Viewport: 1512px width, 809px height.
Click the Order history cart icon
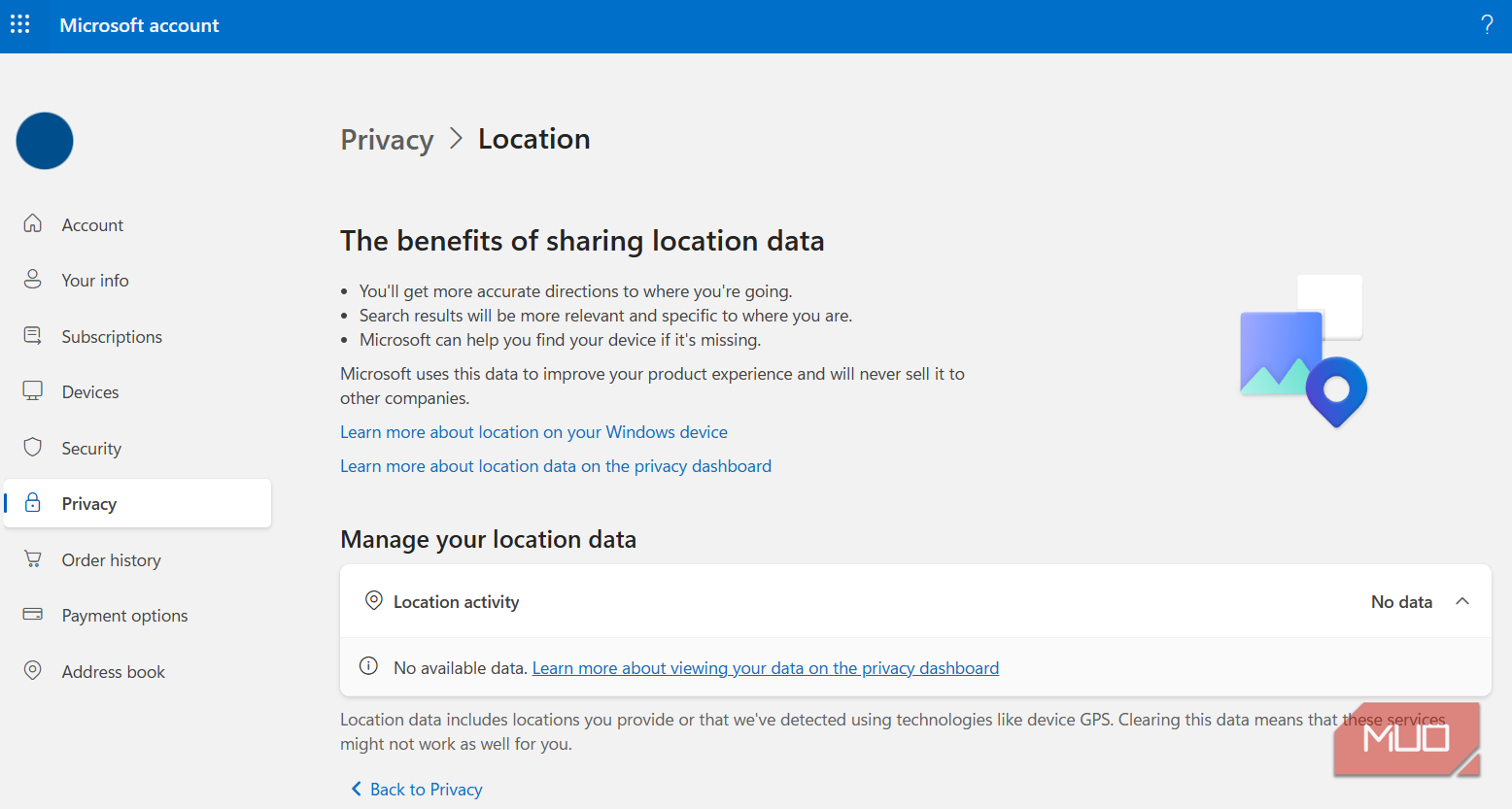tap(33, 559)
